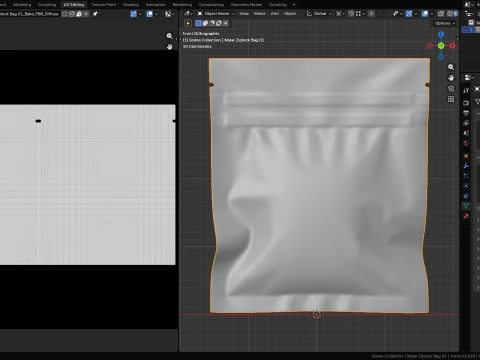480x360 pixels.
Task: Open the pivot point dropdown
Action: point(340,14)
